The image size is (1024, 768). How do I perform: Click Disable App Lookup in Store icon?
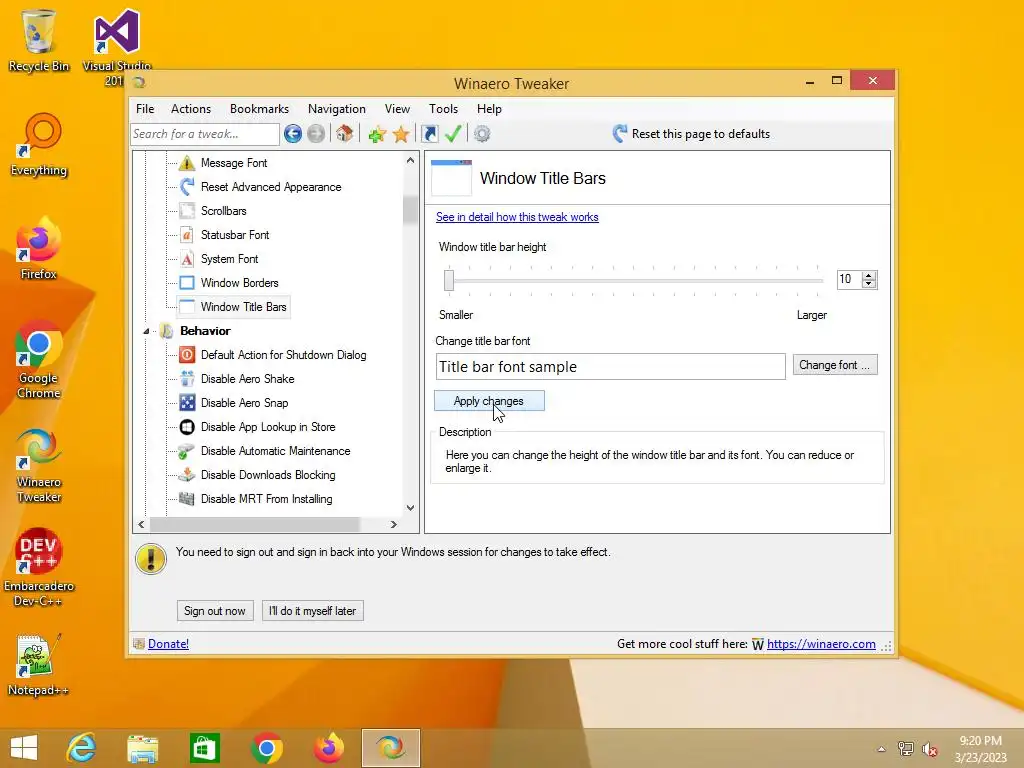click(x=187, y=427)
